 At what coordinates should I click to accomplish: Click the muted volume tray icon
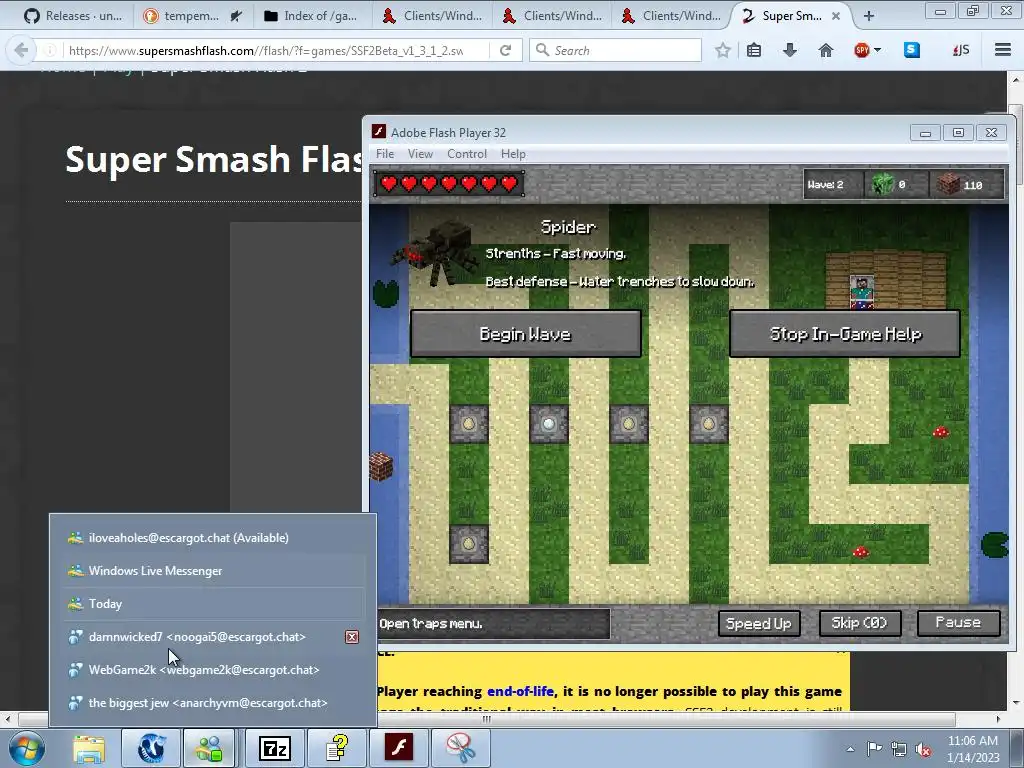(x=923, y=749)
